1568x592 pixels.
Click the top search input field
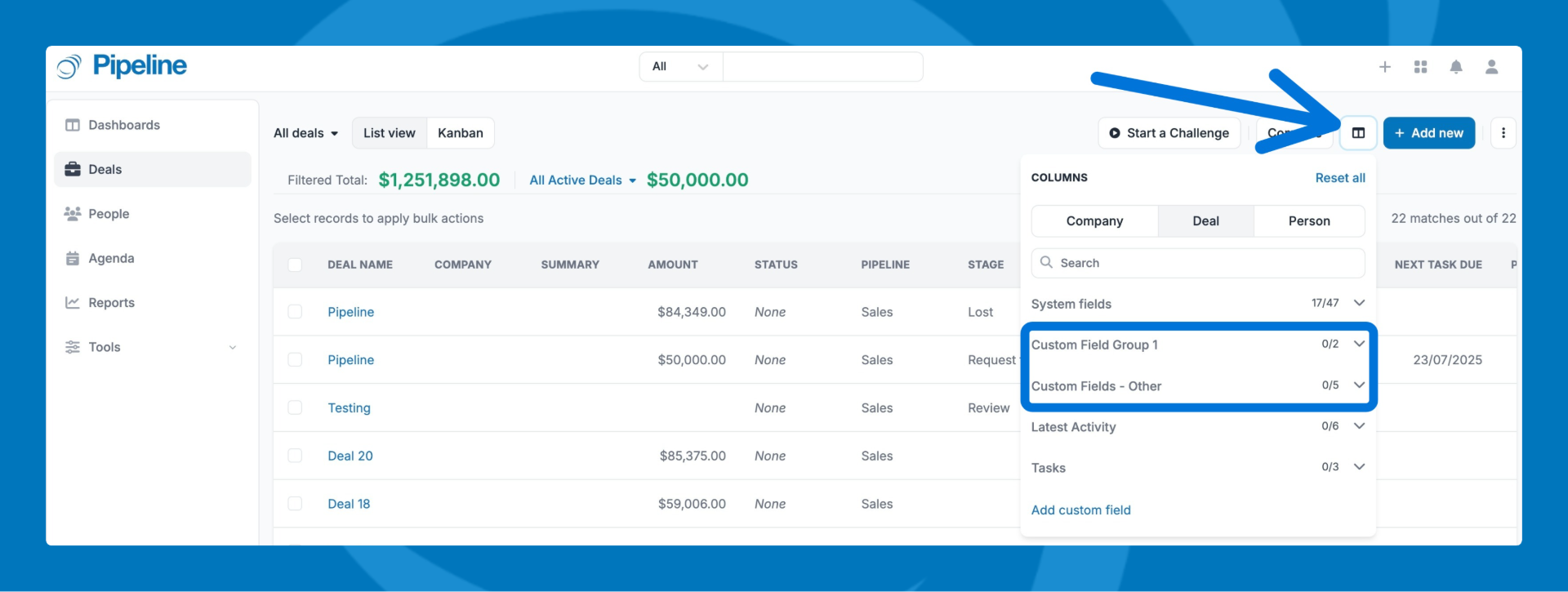click(822, 67)
